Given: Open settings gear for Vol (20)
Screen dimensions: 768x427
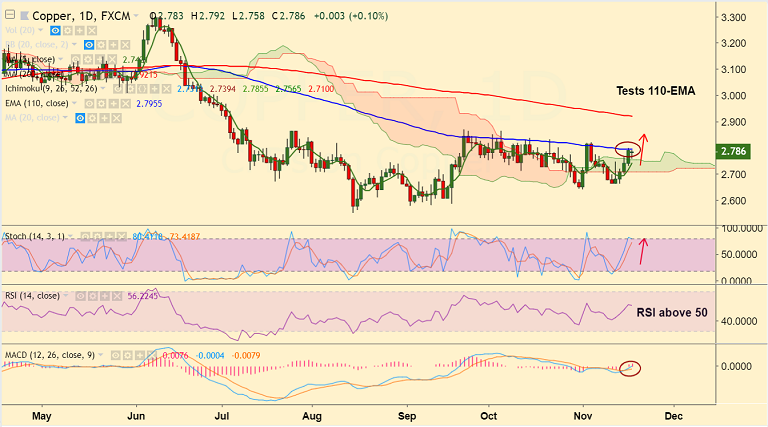Looking at the screenshot, I should pos(68,31).
